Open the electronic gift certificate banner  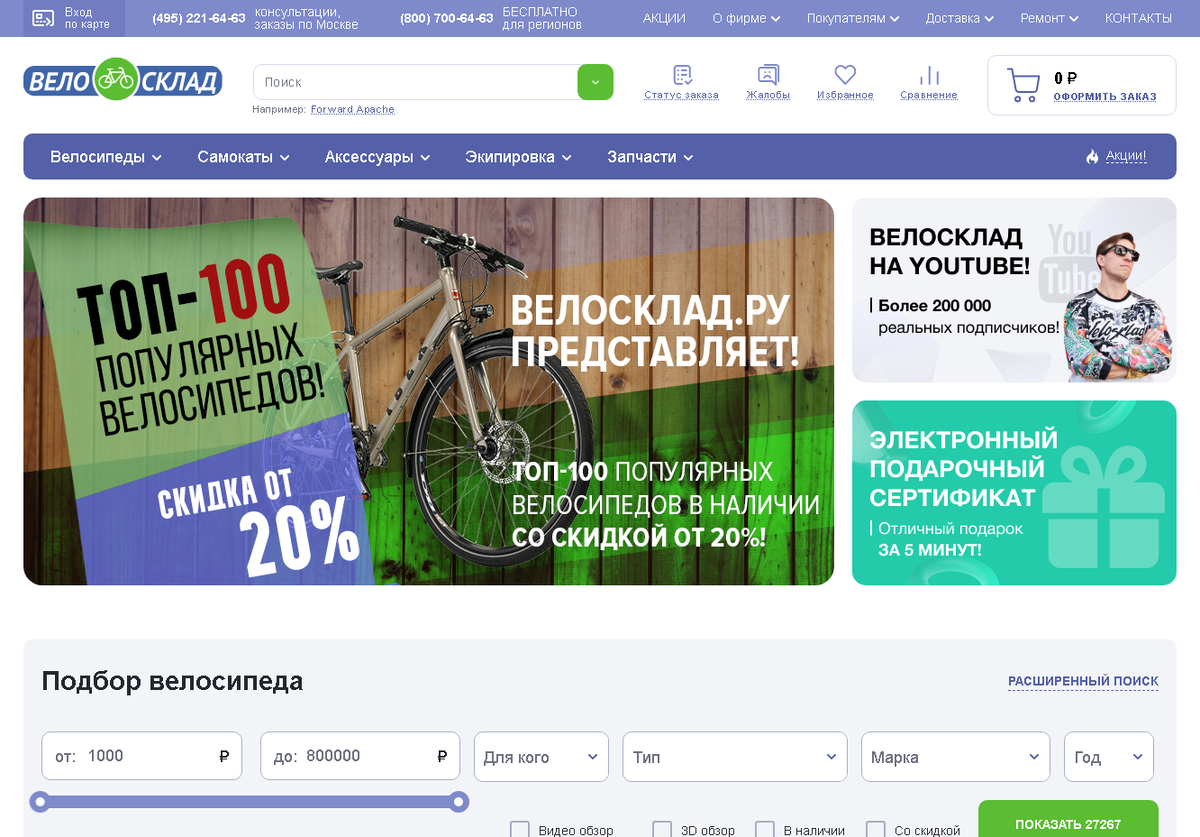(x=1014, y=493)
